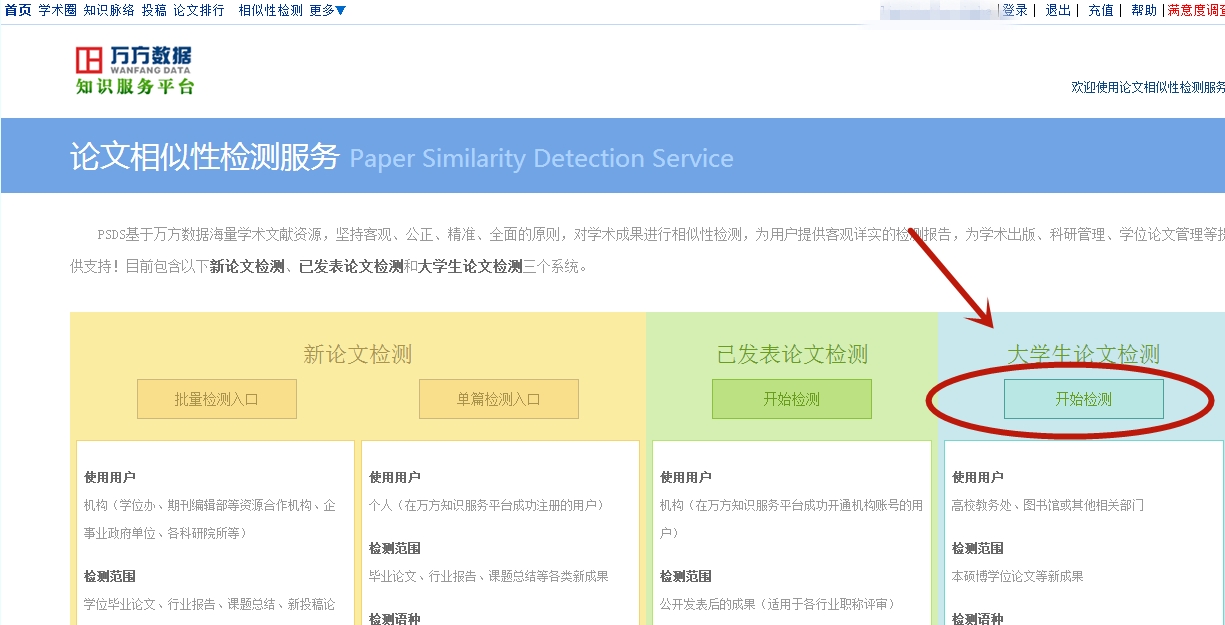1225x625 pixels.
Task: Open the 充值 link
Action: [1101, 10]
